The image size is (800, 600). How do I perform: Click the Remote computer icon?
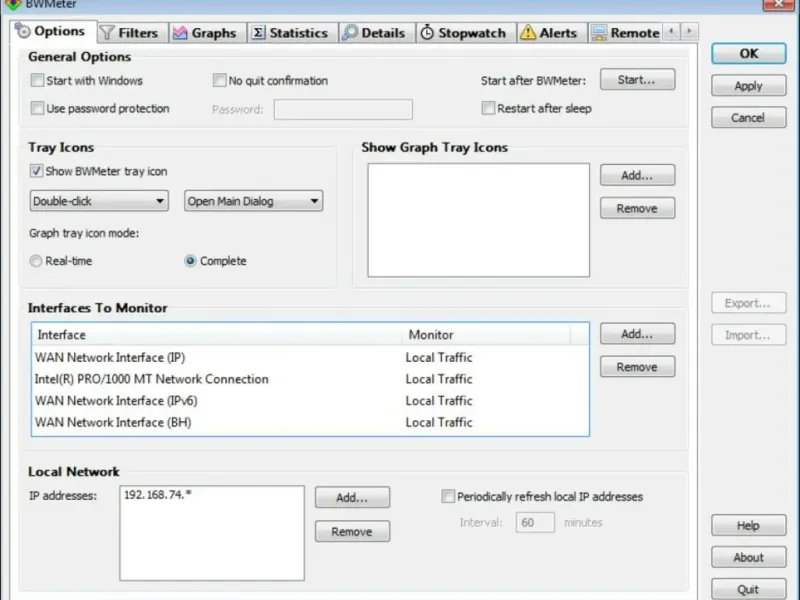599,33
